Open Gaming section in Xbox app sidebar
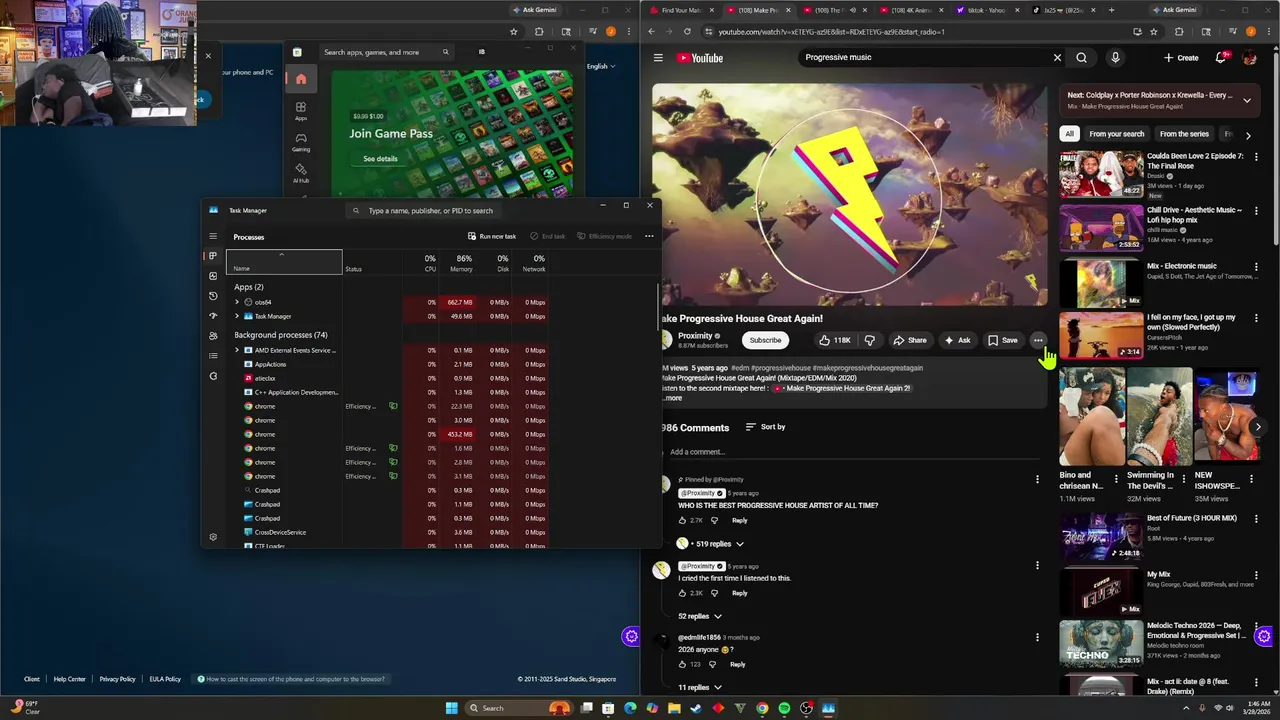 [x=301, y=142]
